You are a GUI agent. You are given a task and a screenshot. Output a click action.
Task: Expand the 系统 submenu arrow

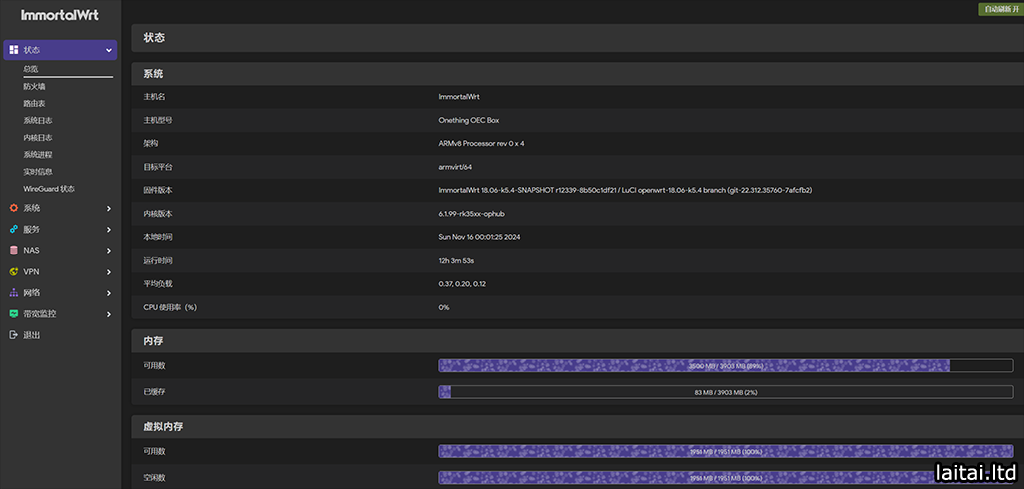108,208
